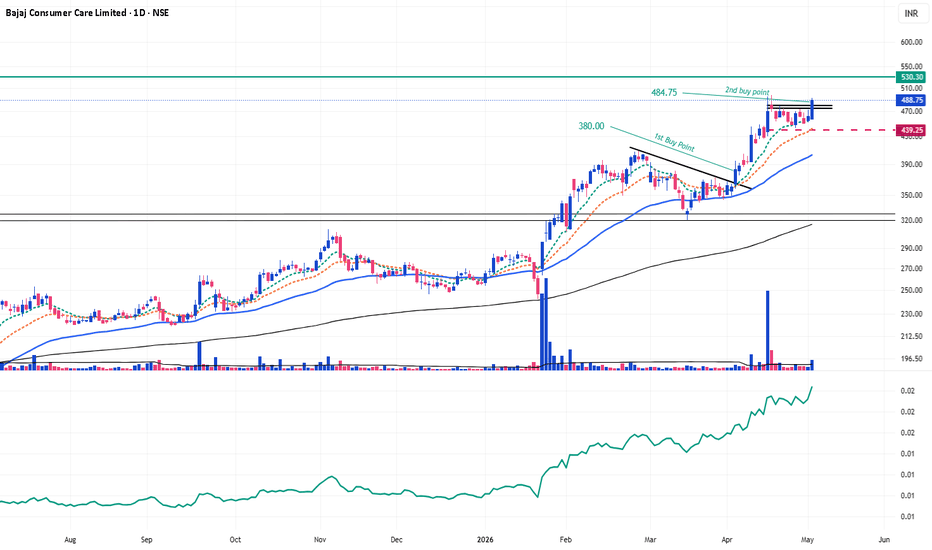Click the 488.75 current price label
Screen dimensions: 932x550
pos(911,100)
